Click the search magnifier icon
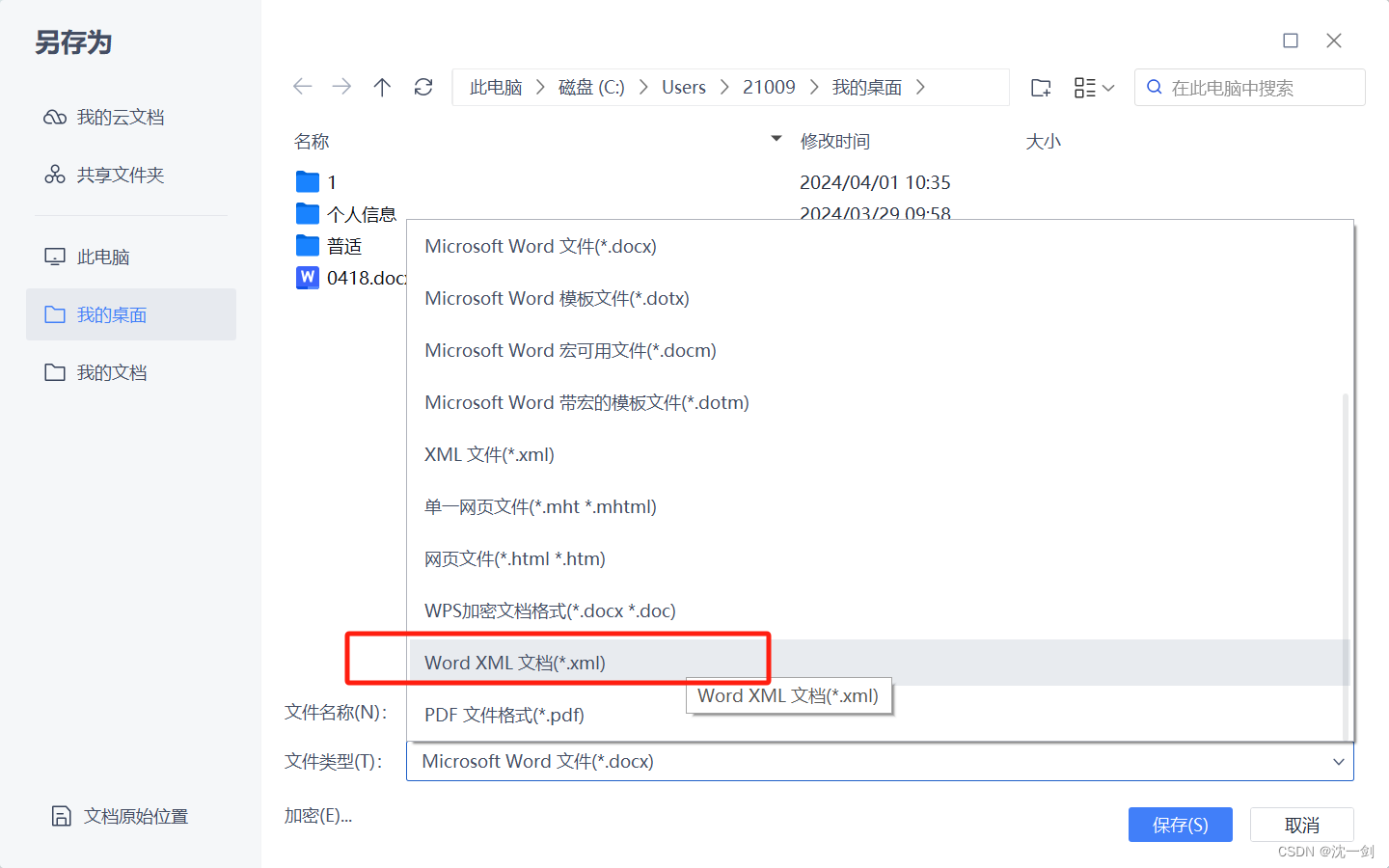This screenshot has width=1389, height=868. [x=1154, y=88]
